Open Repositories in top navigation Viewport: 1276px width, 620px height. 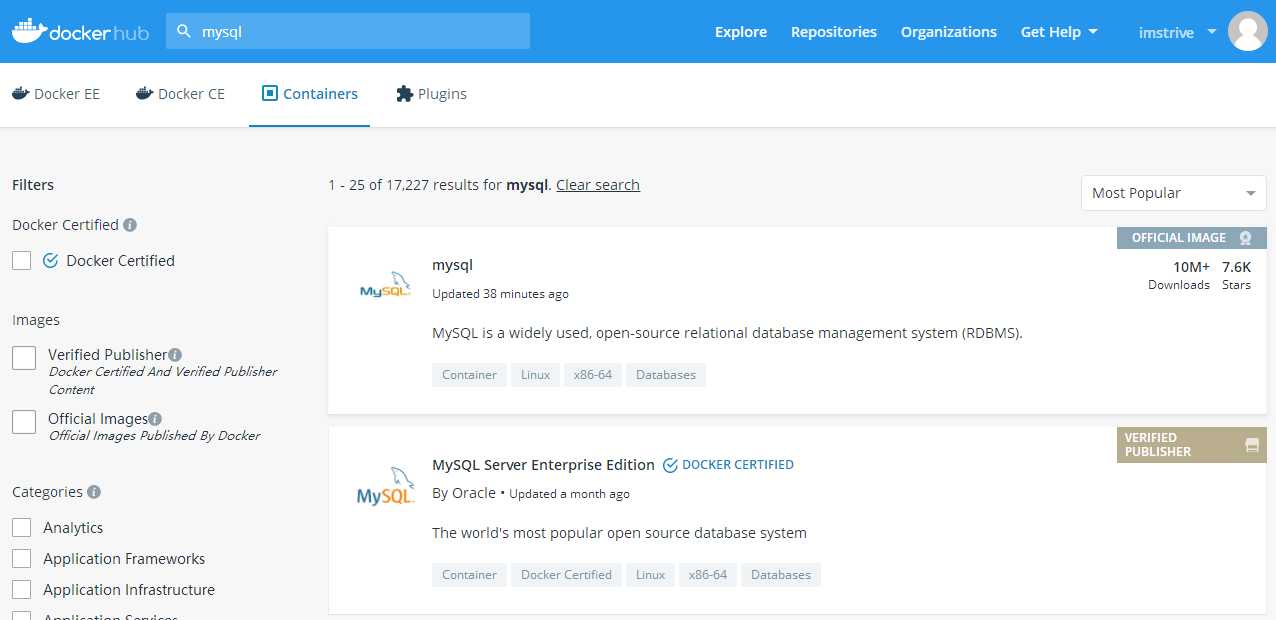tap(834, 32)
